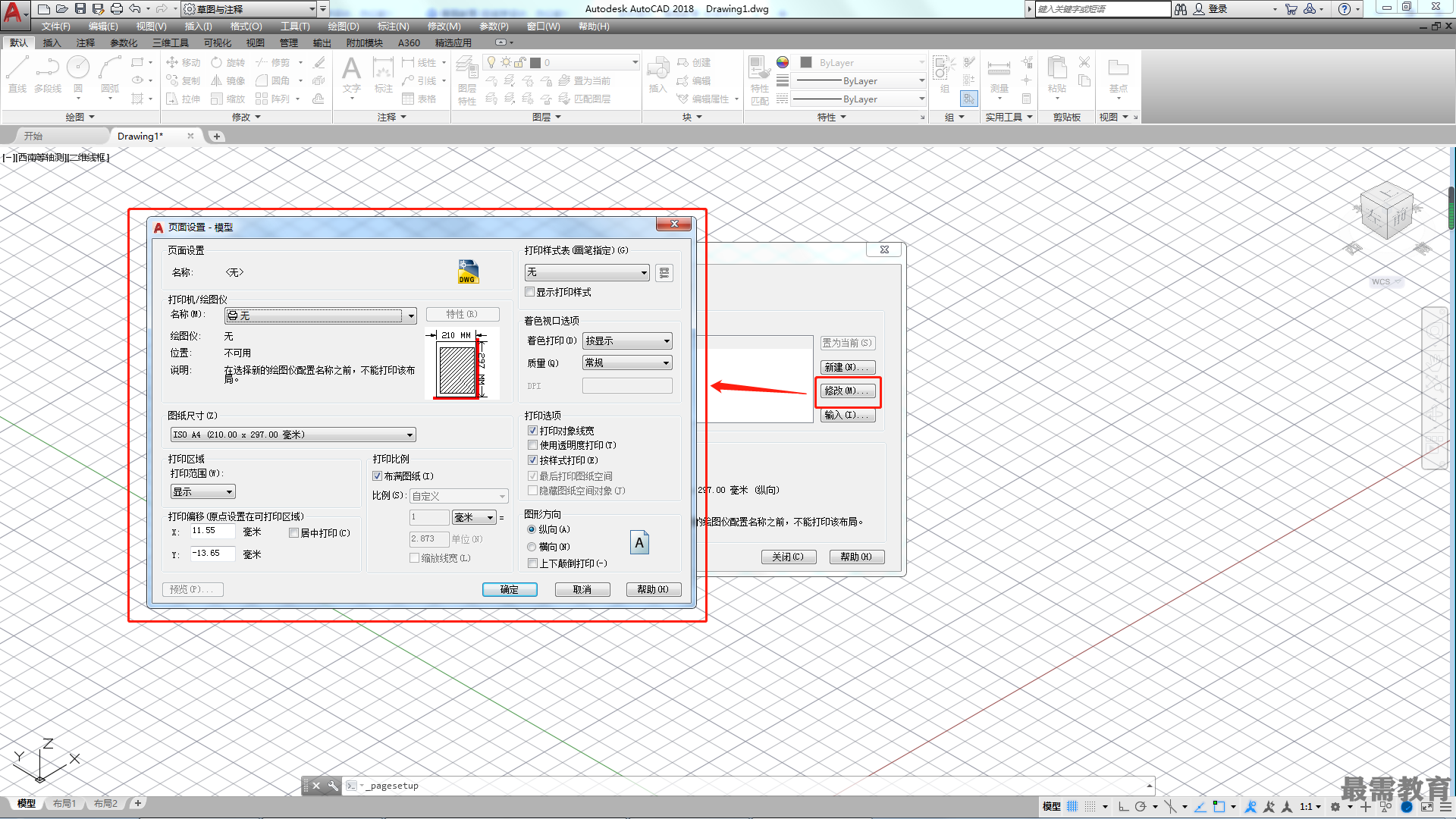Image resolution: width=1456 pixels, height=819 pixels.
Task: Switch to the 布局1 layout tab
Action: [64, 804]
